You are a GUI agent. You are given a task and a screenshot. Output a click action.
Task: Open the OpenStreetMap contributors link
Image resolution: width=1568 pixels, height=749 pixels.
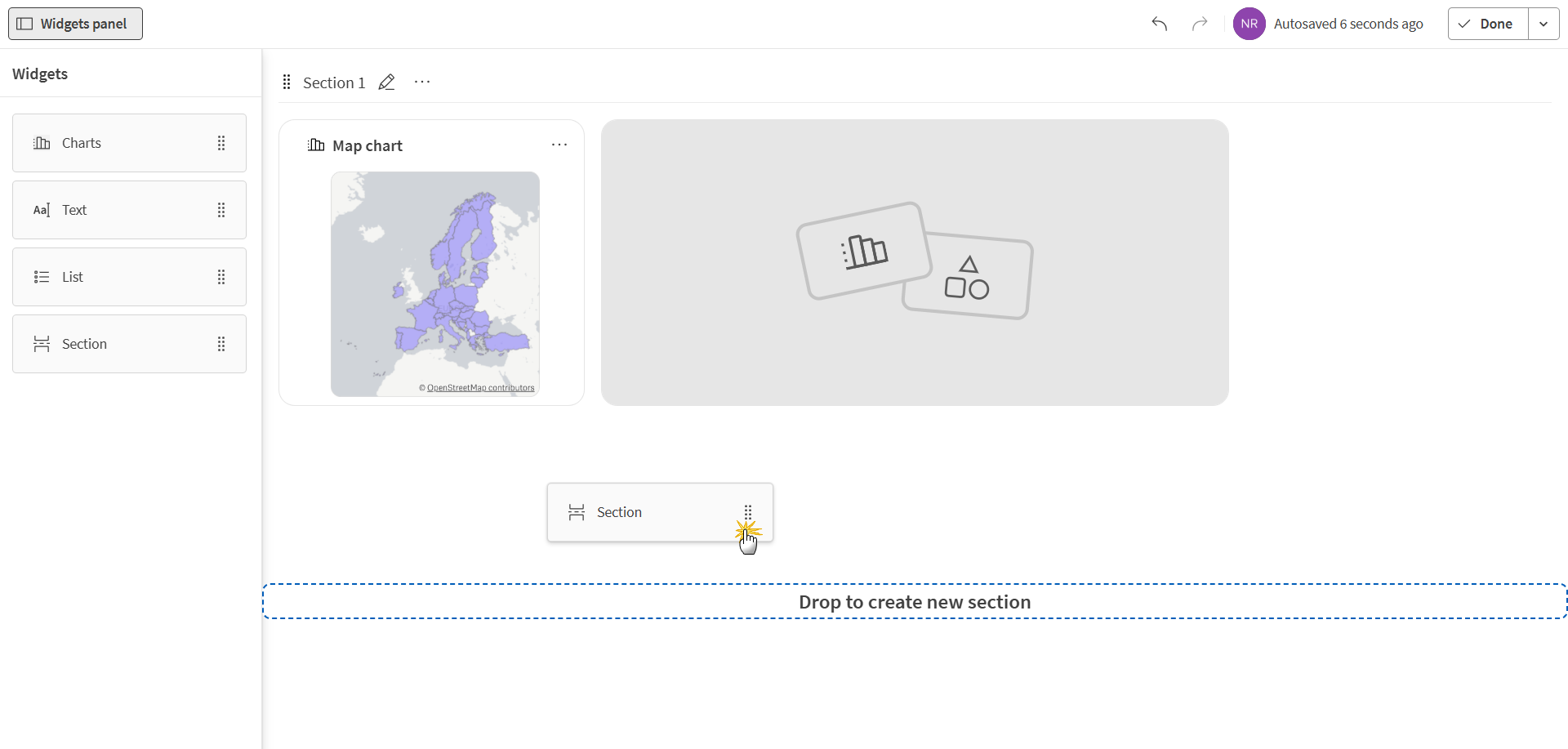(480, 388)
